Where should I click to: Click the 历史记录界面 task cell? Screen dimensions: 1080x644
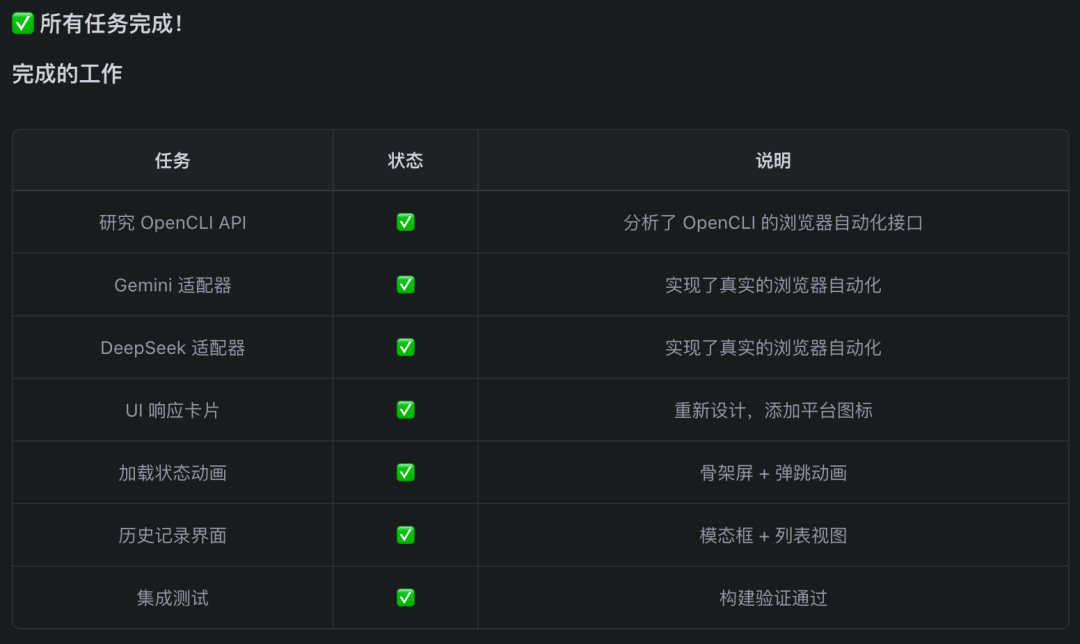(x=172, y=535)
